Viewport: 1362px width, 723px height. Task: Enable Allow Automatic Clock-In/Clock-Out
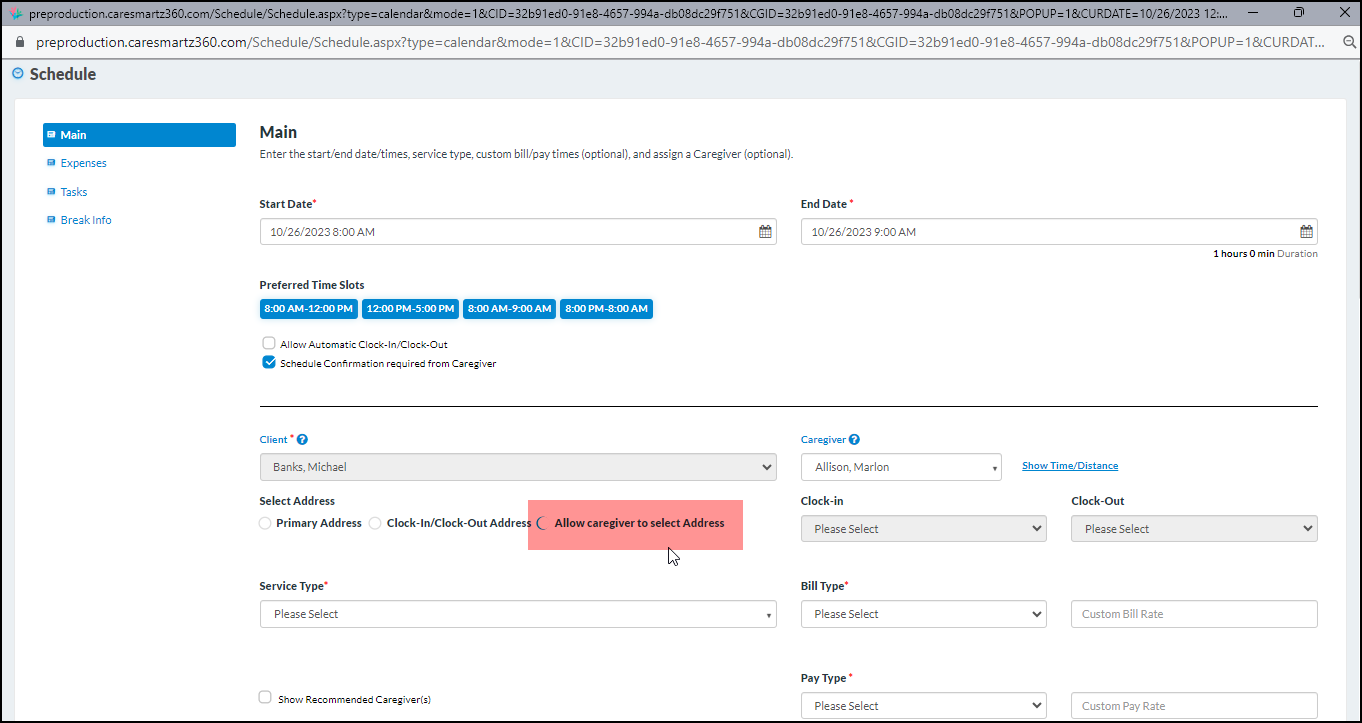tap(268, 342)
